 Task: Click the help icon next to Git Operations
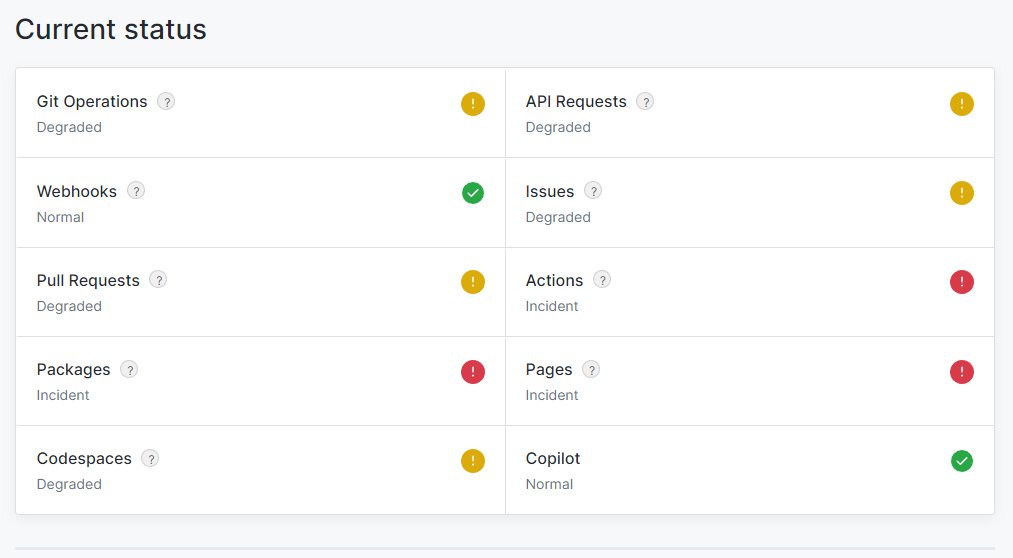[166, 101]
